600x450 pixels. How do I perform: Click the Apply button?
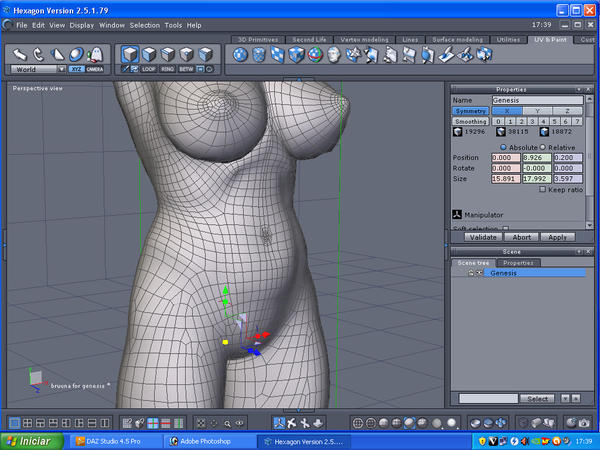click(558, 237)
